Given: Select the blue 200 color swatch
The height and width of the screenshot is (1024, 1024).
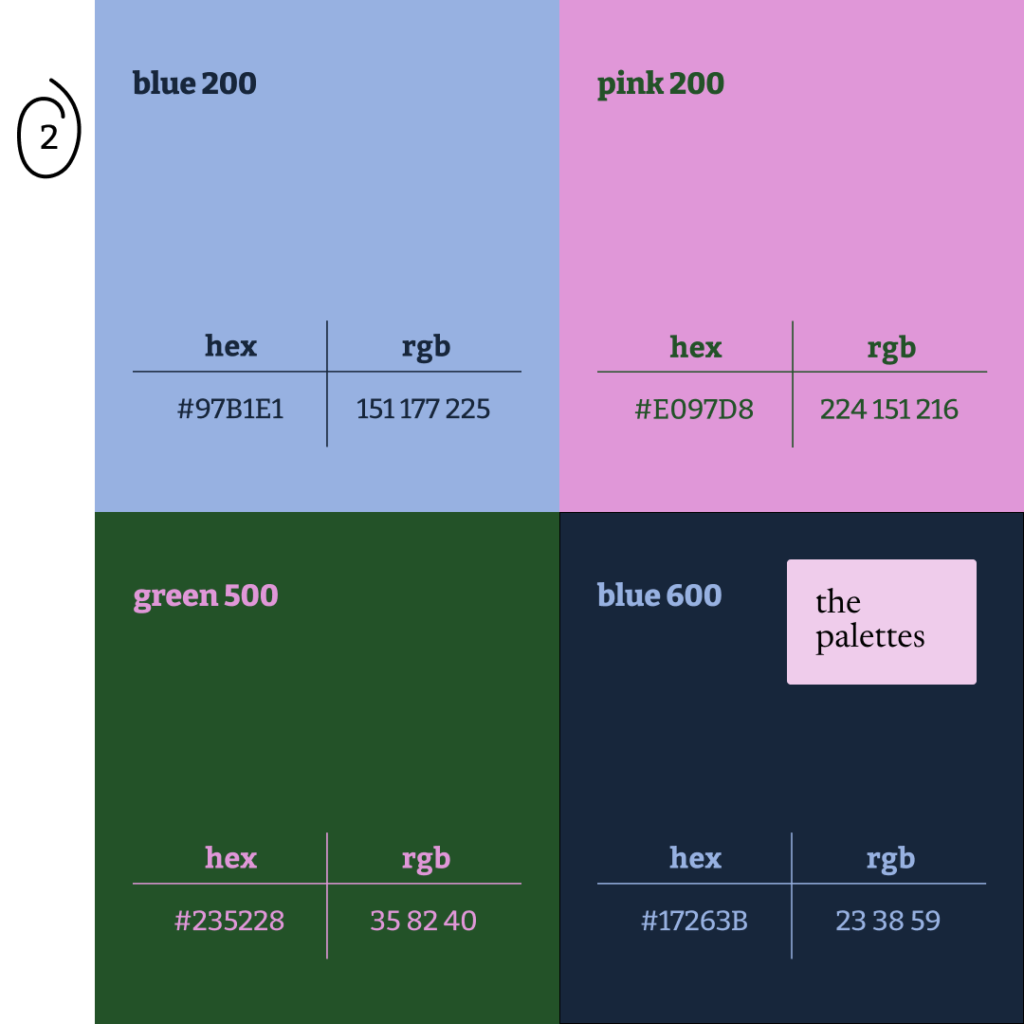Looking at the screenshot, I should (x=327, y=256).
